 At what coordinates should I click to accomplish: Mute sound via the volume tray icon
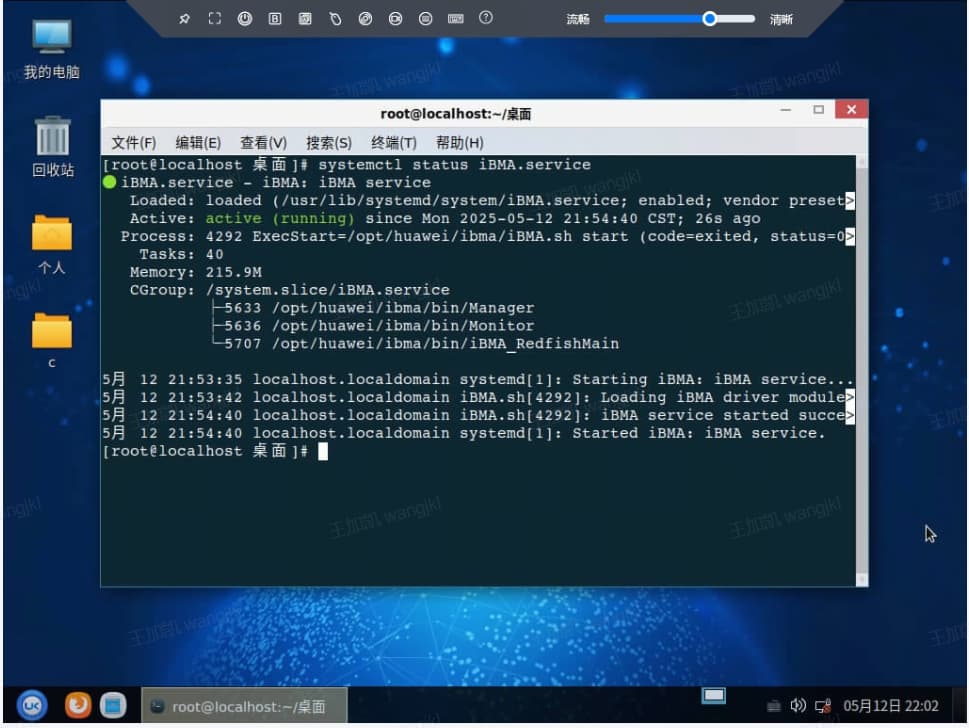(x=797, y=705)
